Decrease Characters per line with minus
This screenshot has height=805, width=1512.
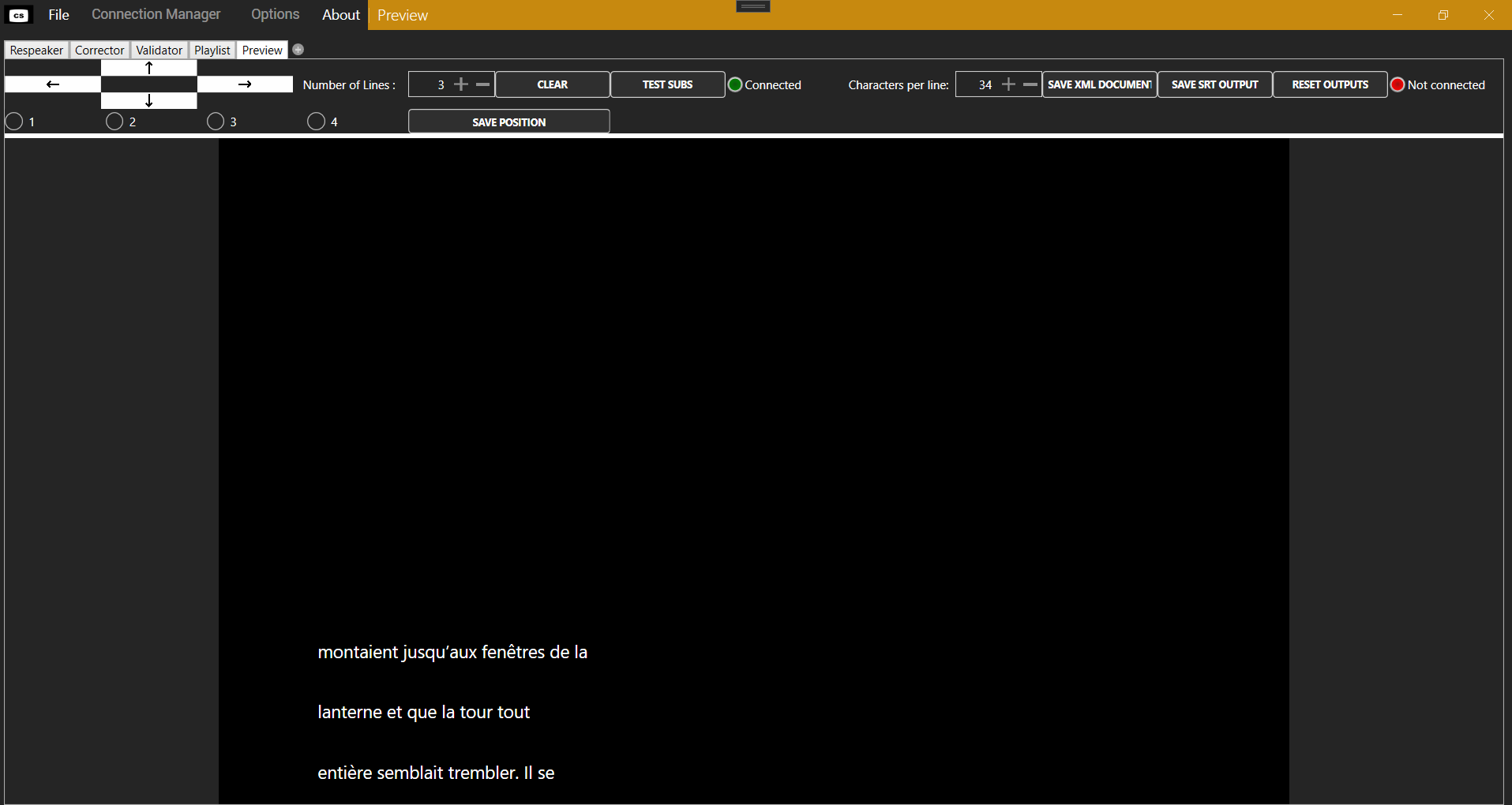pyautogui.click(x=1030, y=84)
